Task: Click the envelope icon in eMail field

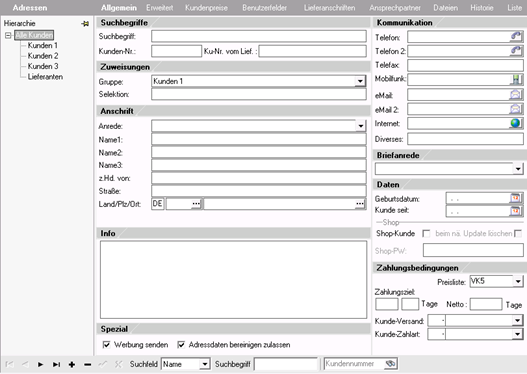Action: coord(516,94)
